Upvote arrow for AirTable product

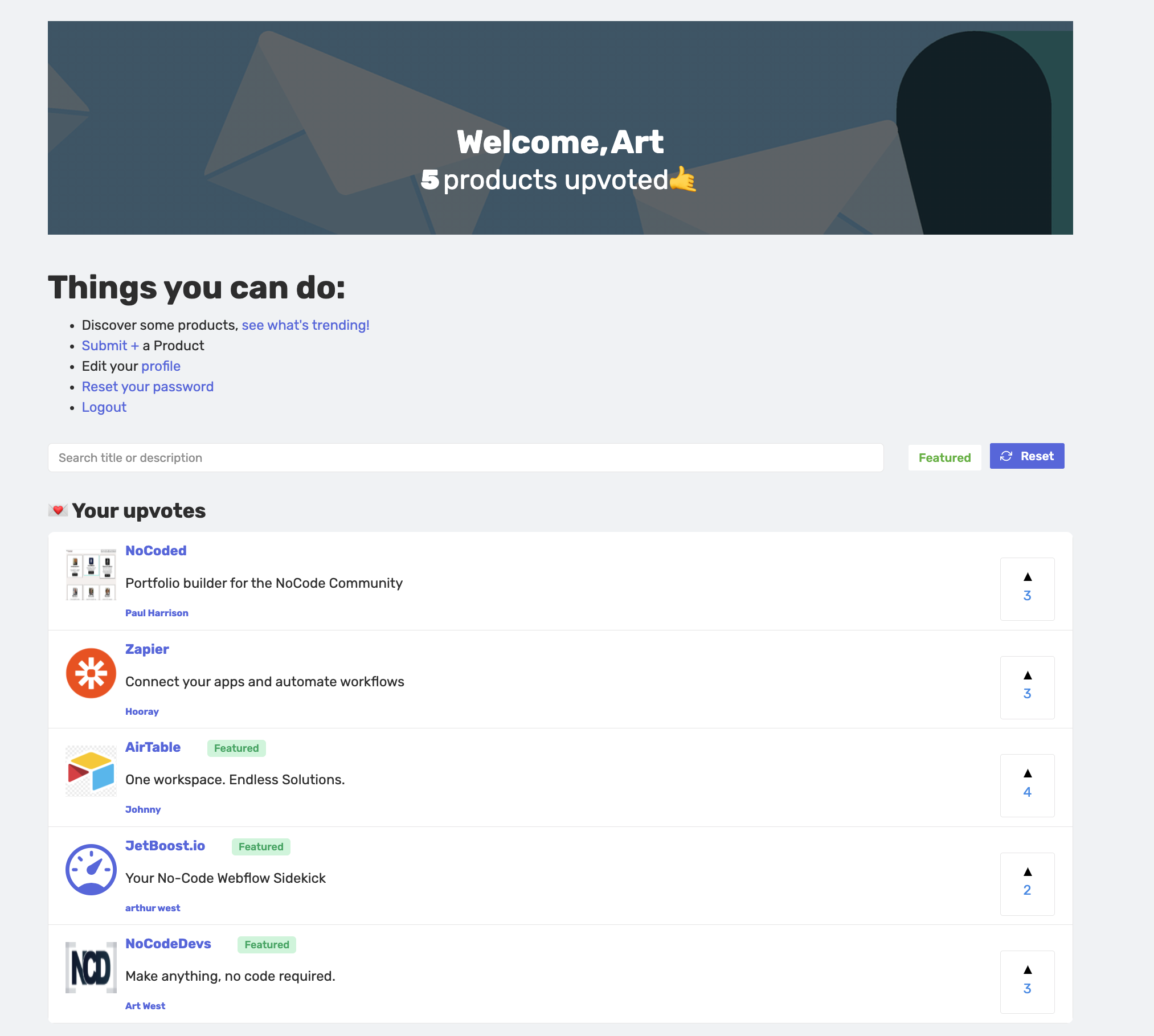coord(1027,773)
